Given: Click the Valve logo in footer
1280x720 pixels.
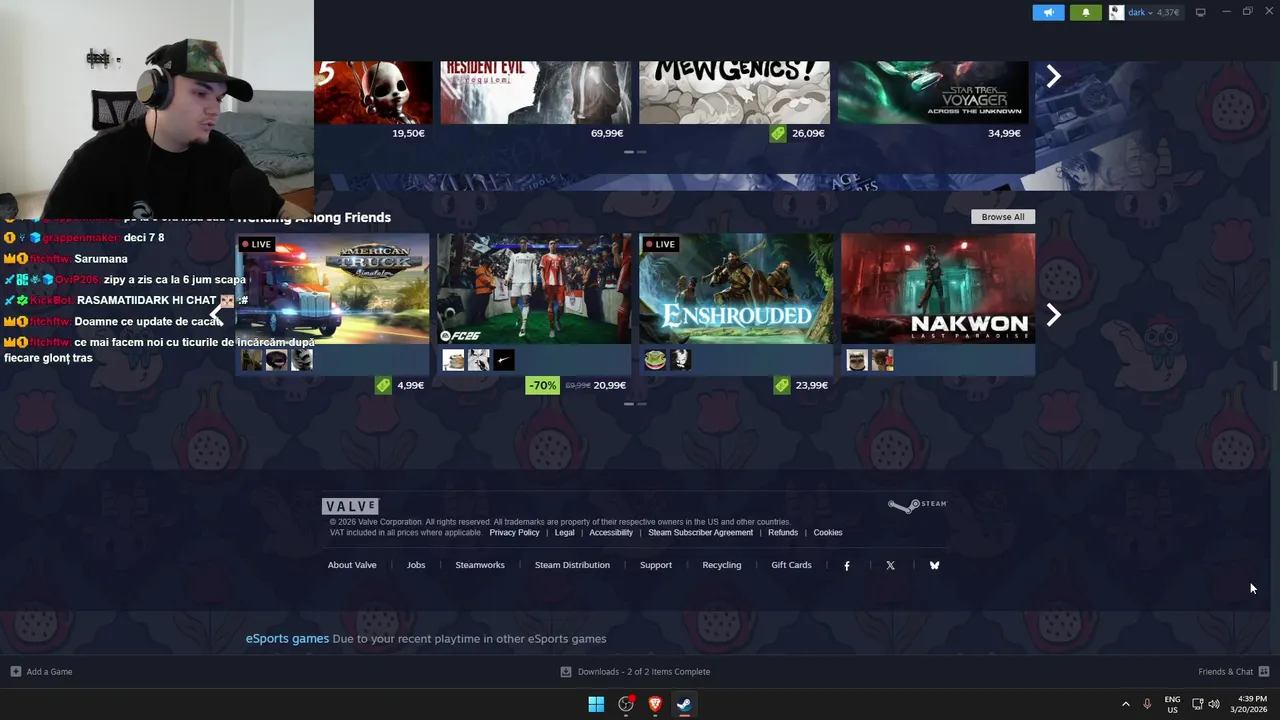Looking at the screenshot, I should [x=350, y=506].
